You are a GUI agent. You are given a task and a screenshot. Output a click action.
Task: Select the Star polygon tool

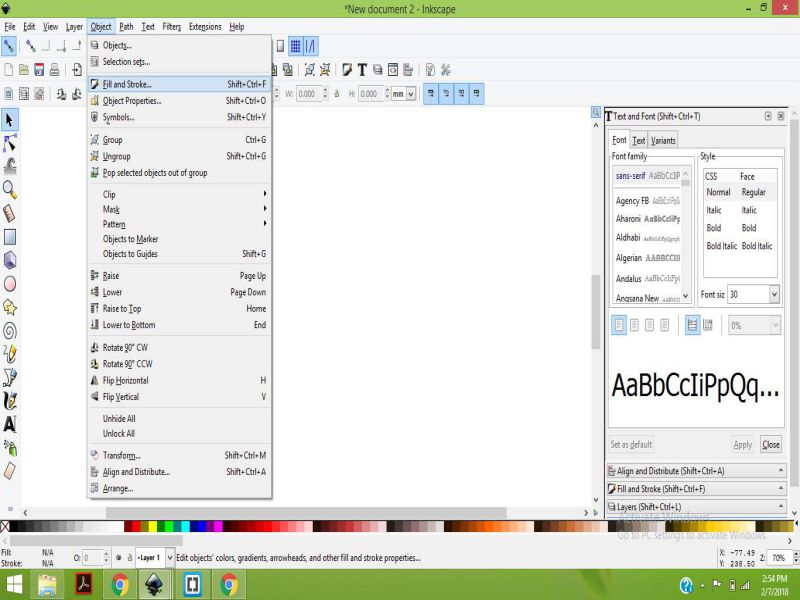tap(9, 307)
